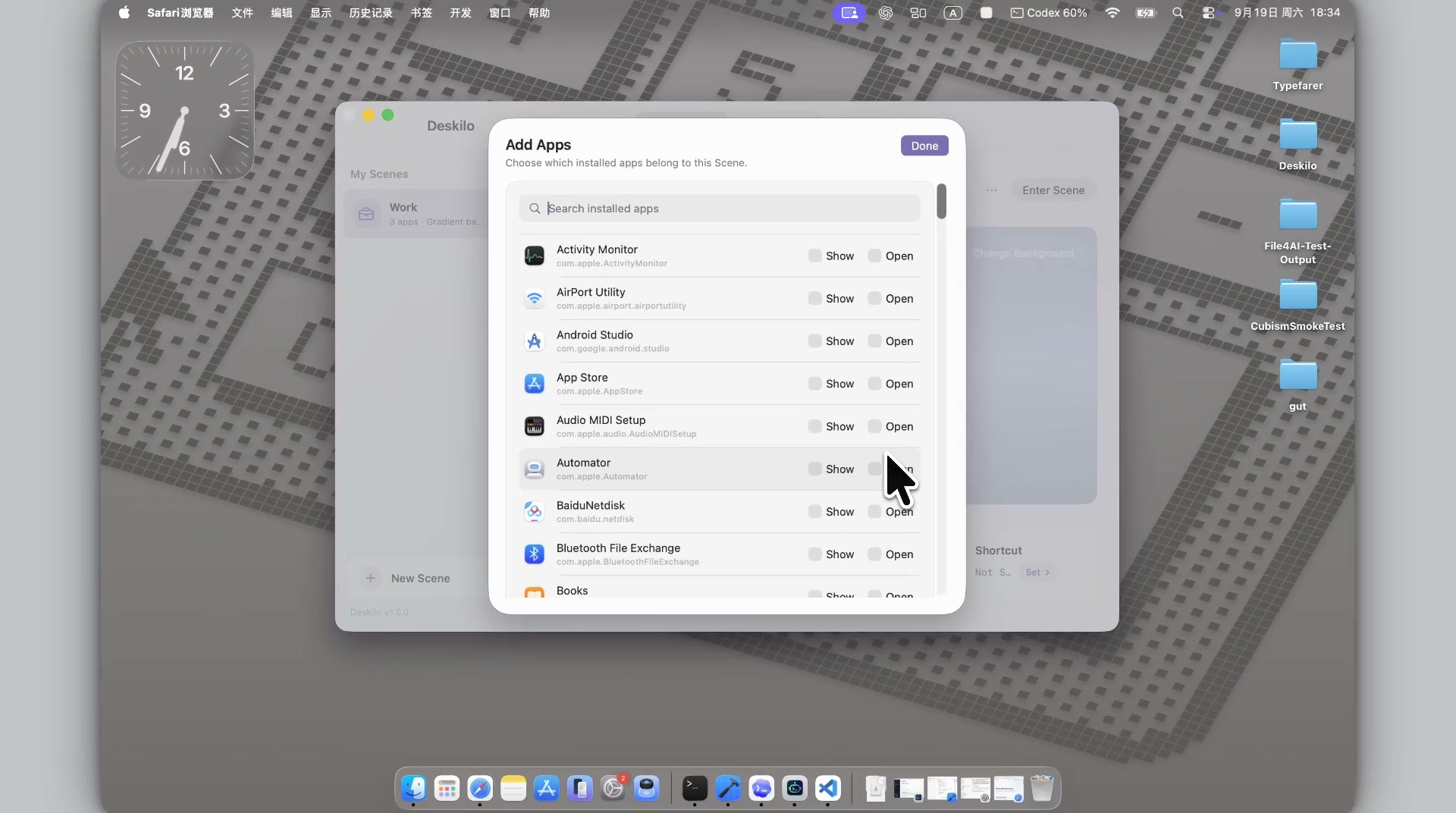Open Notes from the Dock
The image size is (1456, 813).
tap(513, 789)
